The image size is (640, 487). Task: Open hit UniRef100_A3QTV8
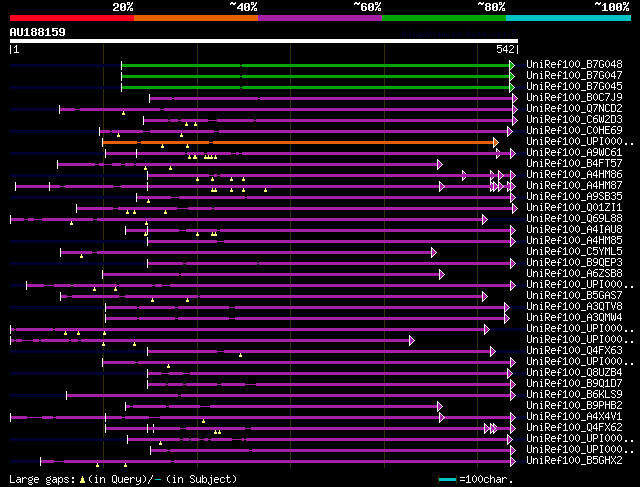point(574,307)
